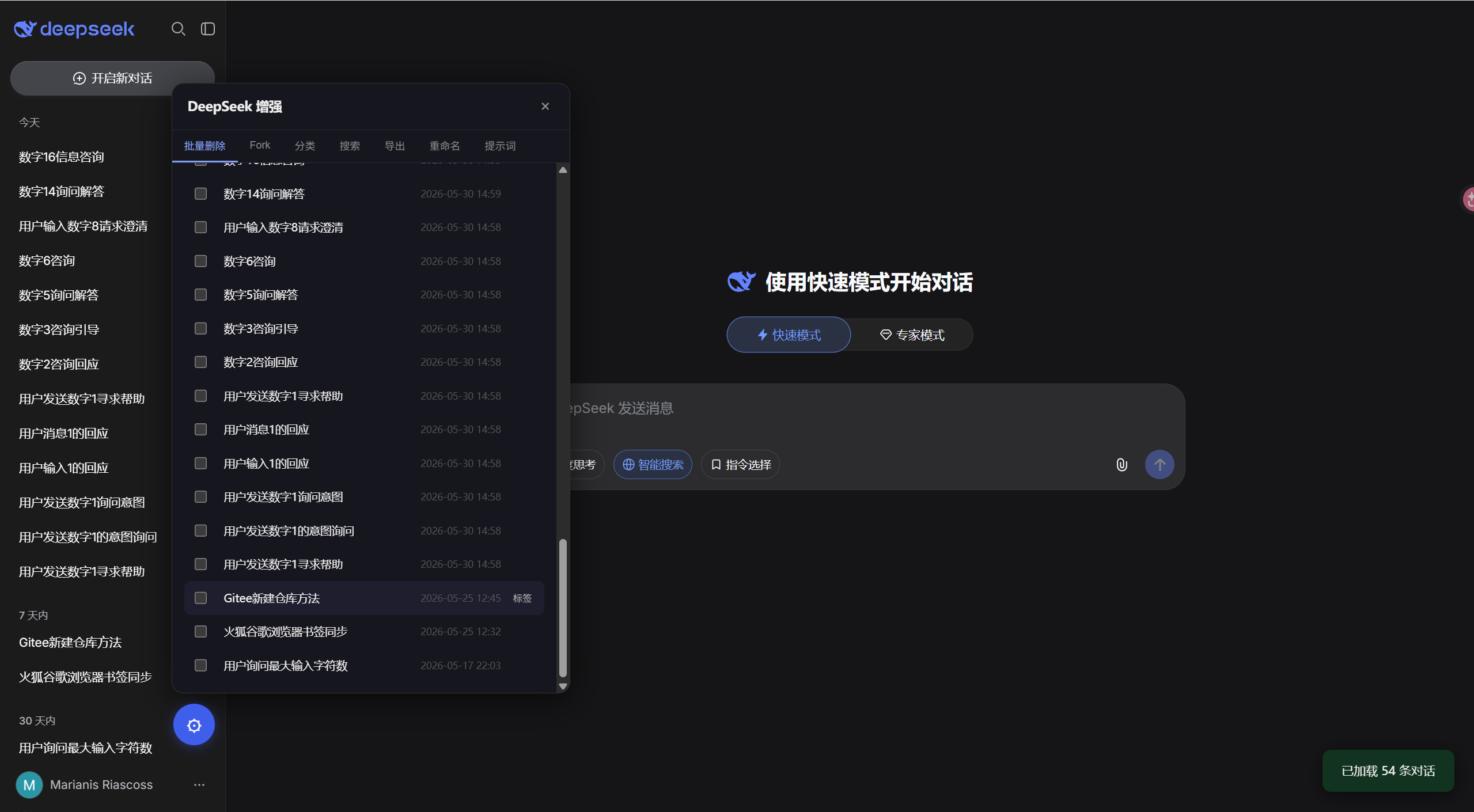
Task: Click the M user avatar
Action: click(29, 785)
